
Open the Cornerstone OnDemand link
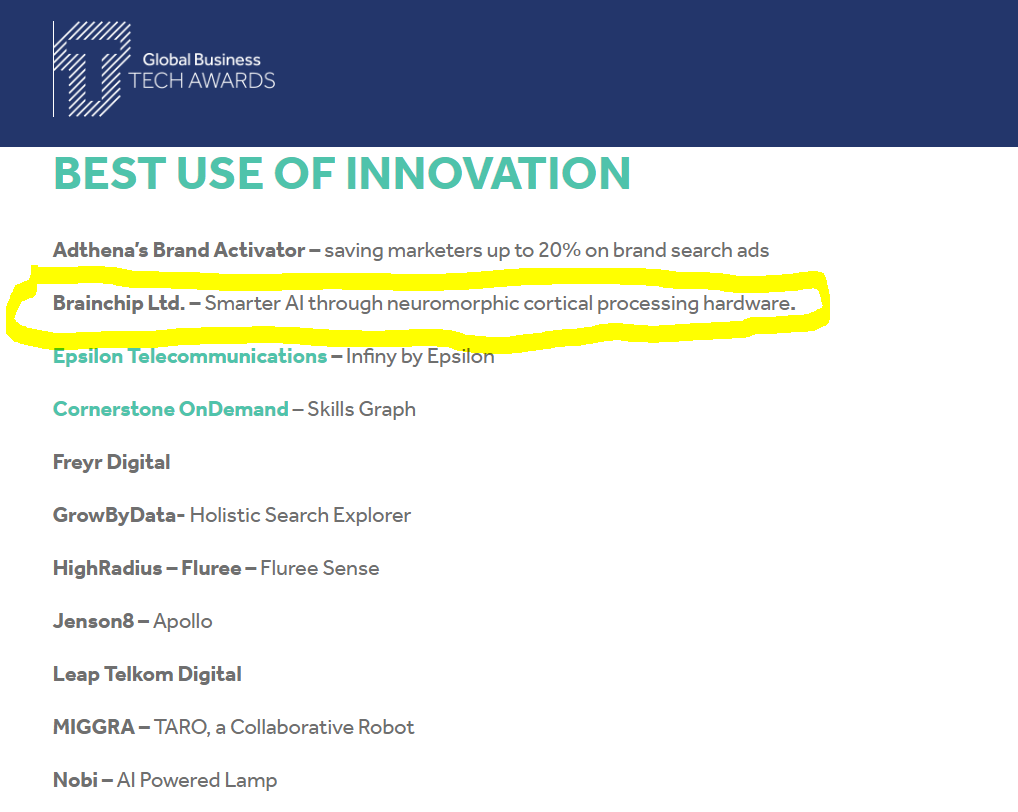point(170,409)
